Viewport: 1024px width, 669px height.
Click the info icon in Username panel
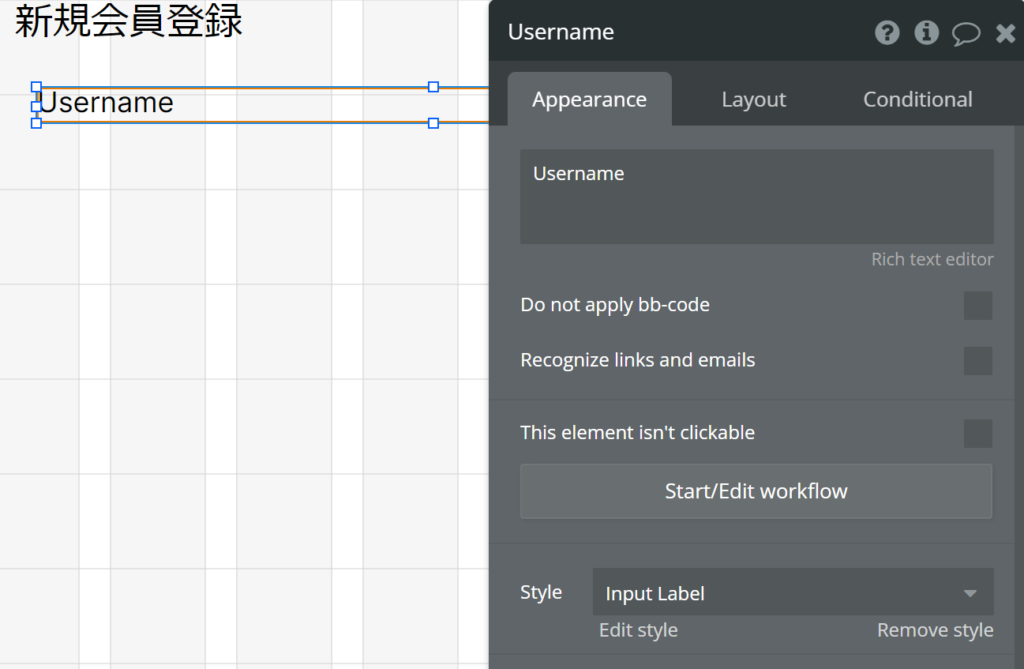[x=926, y=32]
